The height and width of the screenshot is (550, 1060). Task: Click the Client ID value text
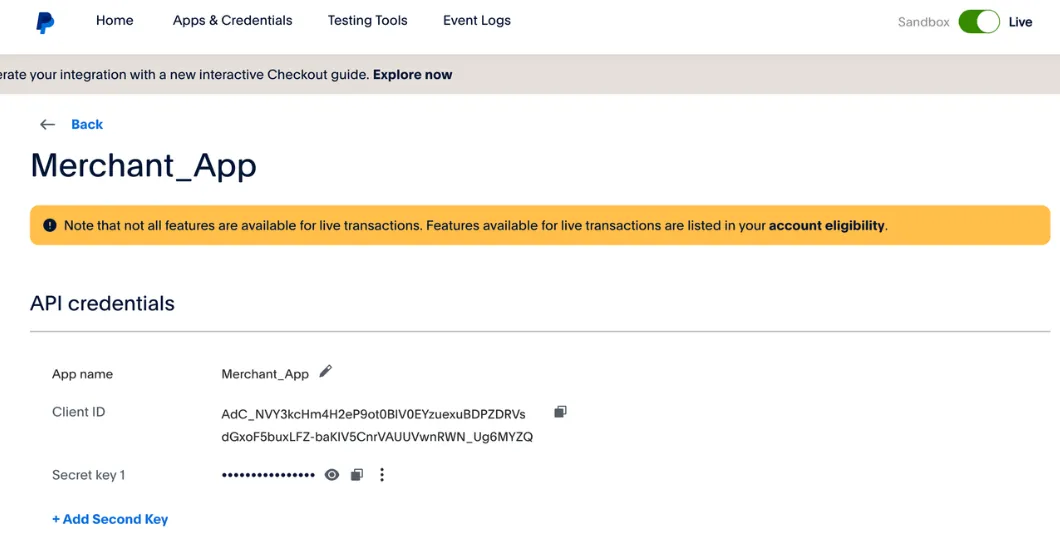(377, 425)
